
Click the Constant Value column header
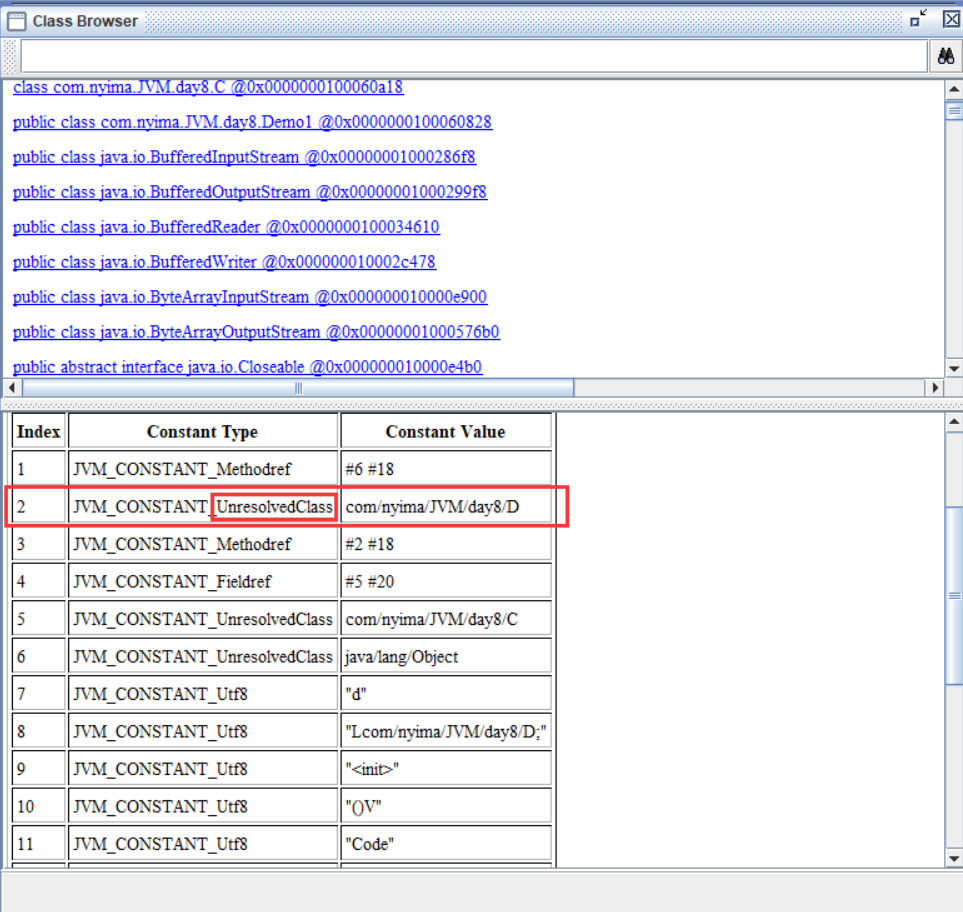coord(446,432)
